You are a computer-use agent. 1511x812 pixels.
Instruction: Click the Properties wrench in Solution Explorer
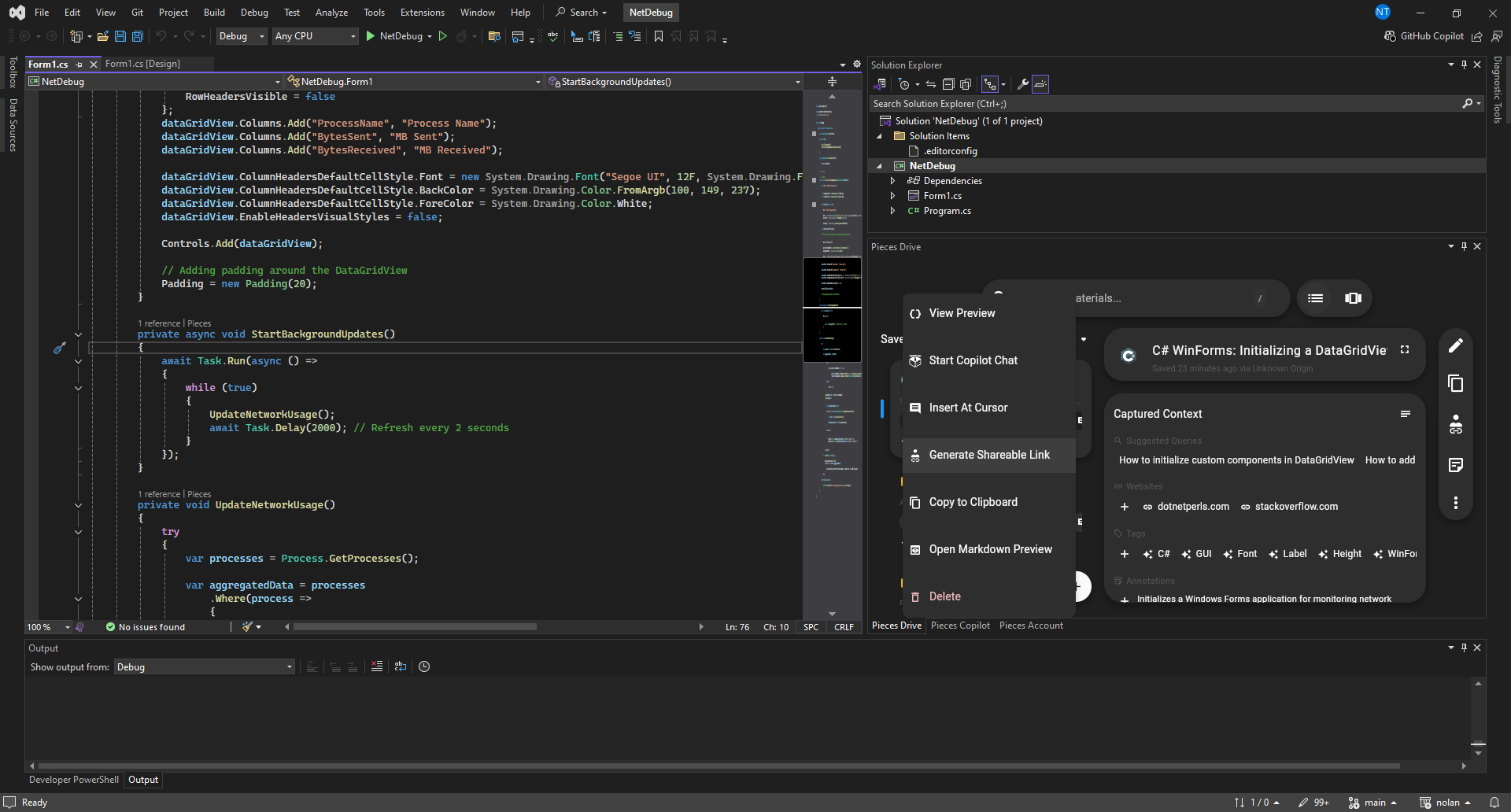tap(1023, 84)
